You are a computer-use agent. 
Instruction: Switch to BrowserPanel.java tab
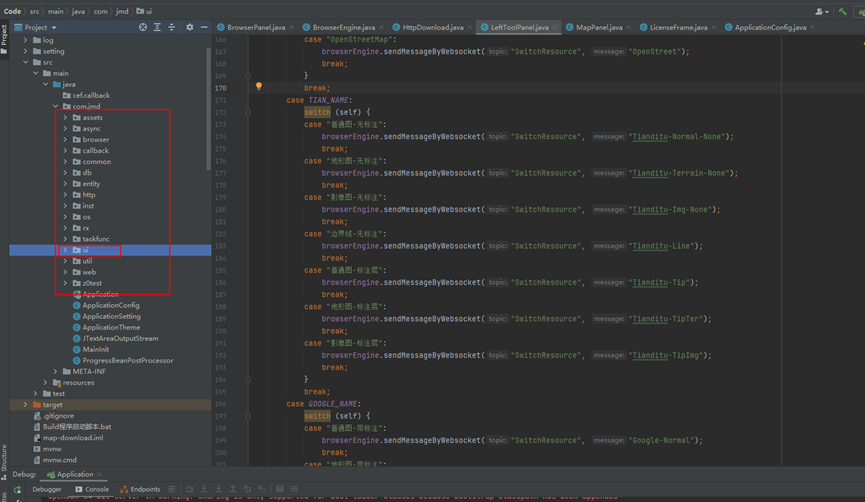click(256, 27)
